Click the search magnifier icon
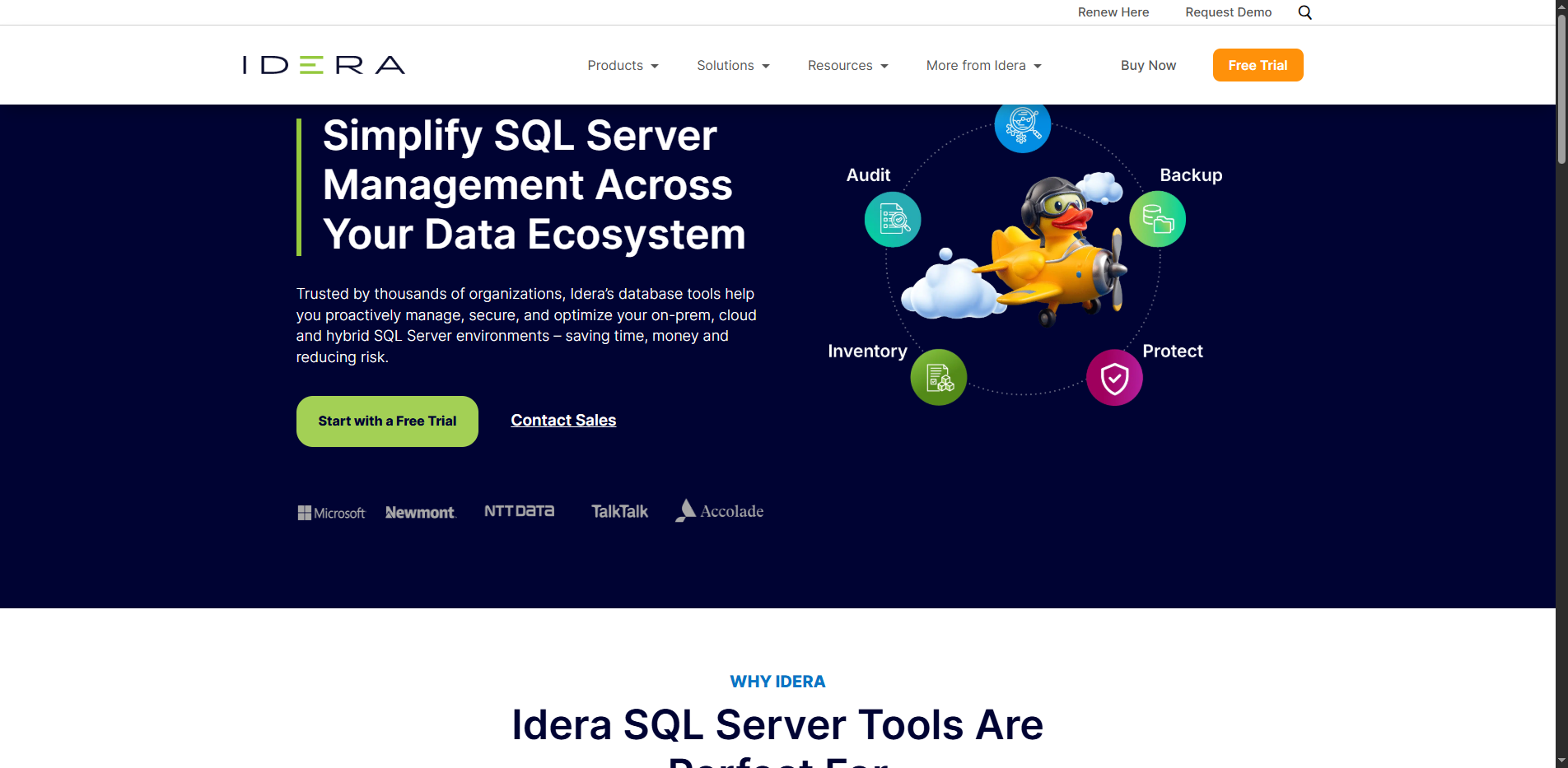This screenshot has height=768, width=1568. [1304, 12]
